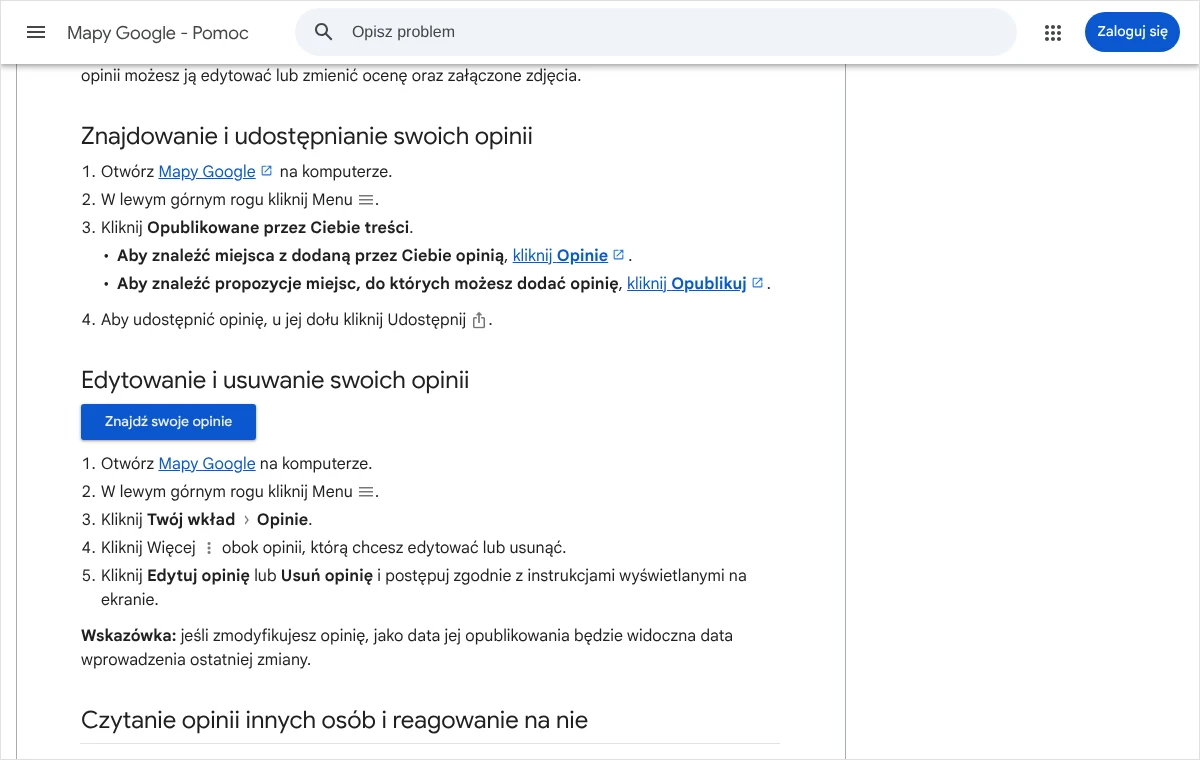Click the Menu icon in editing section step 2
The image size is (1200, 760).
coord(366,492)
